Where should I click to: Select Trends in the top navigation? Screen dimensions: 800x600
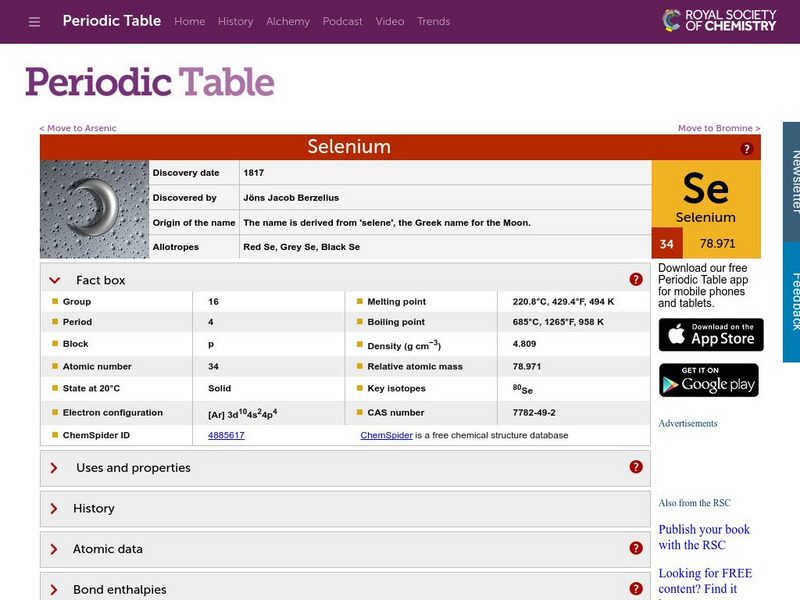tap(434, 21)
